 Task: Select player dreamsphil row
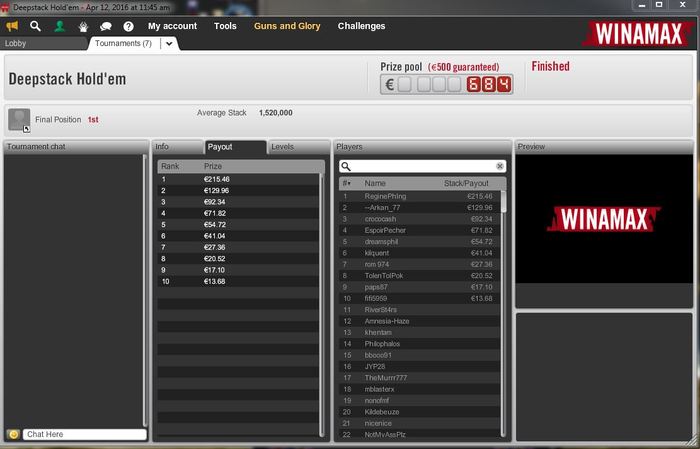tap(420, 242)
